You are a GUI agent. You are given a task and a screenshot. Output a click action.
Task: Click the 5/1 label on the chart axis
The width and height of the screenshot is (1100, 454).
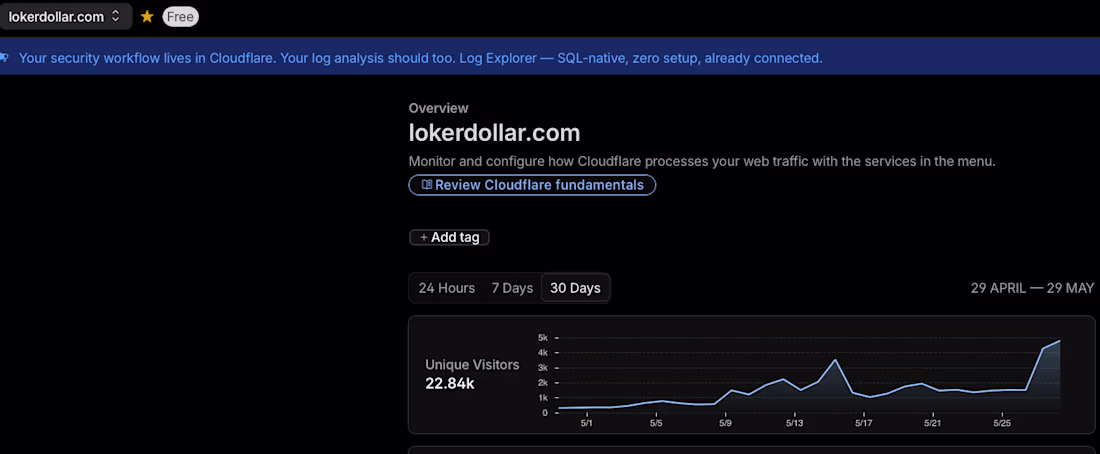[x=587, y=424]
